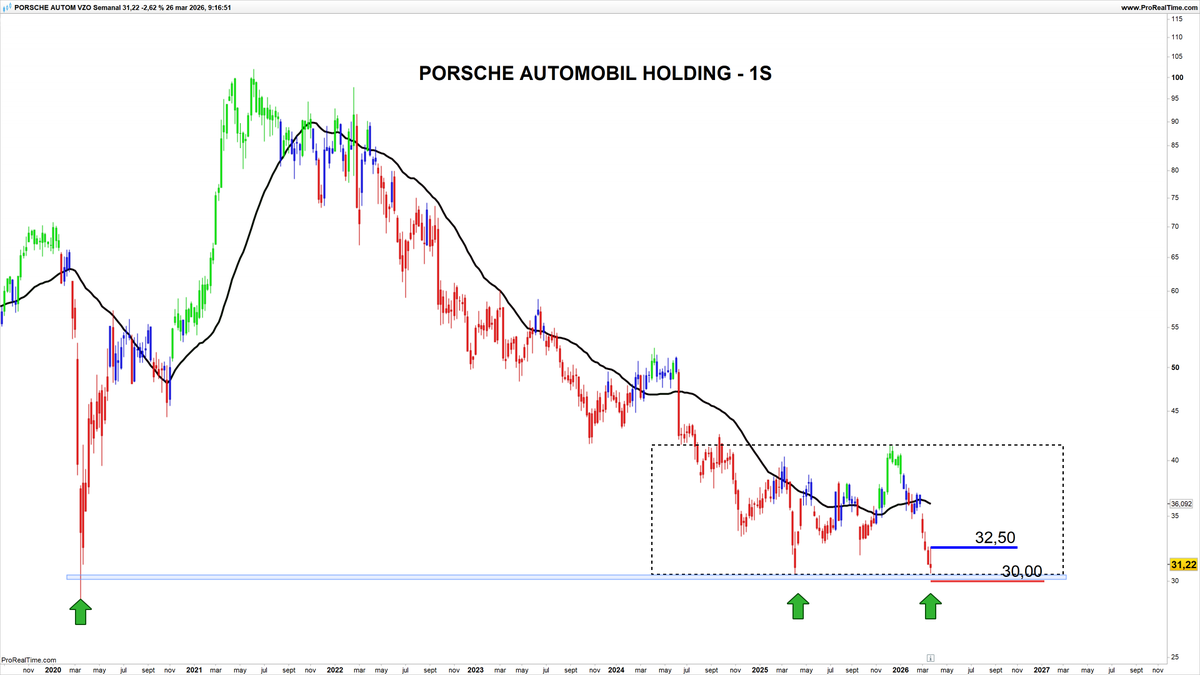Click the 75 value on the price axis
1200x675 pixels.
point(1175,197)
